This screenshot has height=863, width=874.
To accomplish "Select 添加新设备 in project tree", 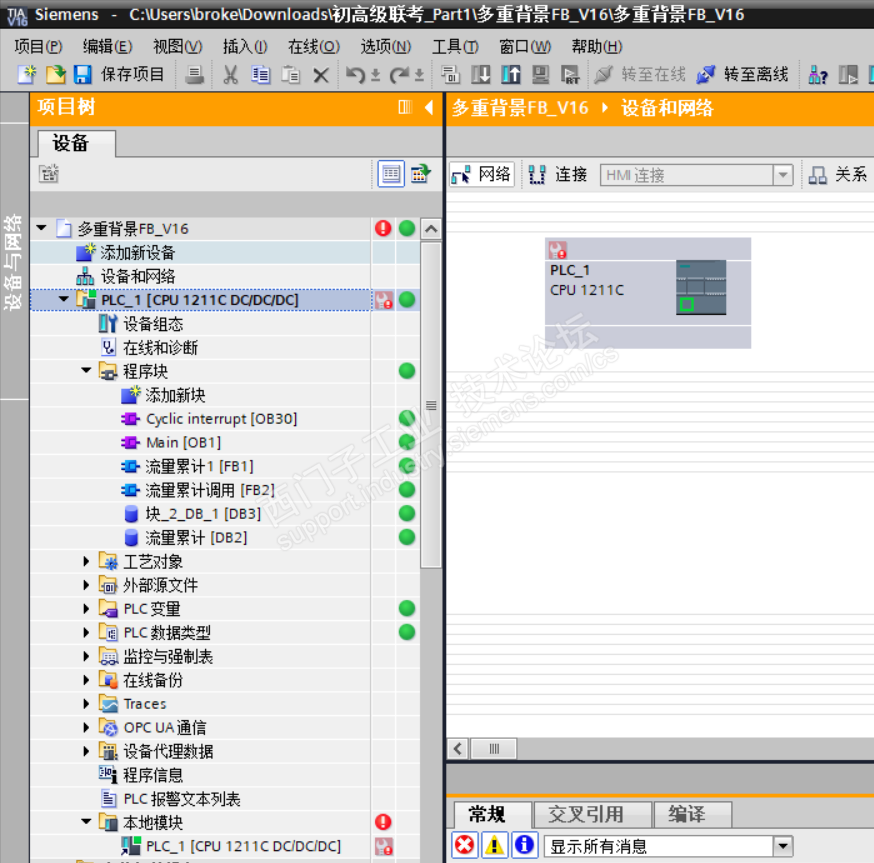I will click(137, 253).
